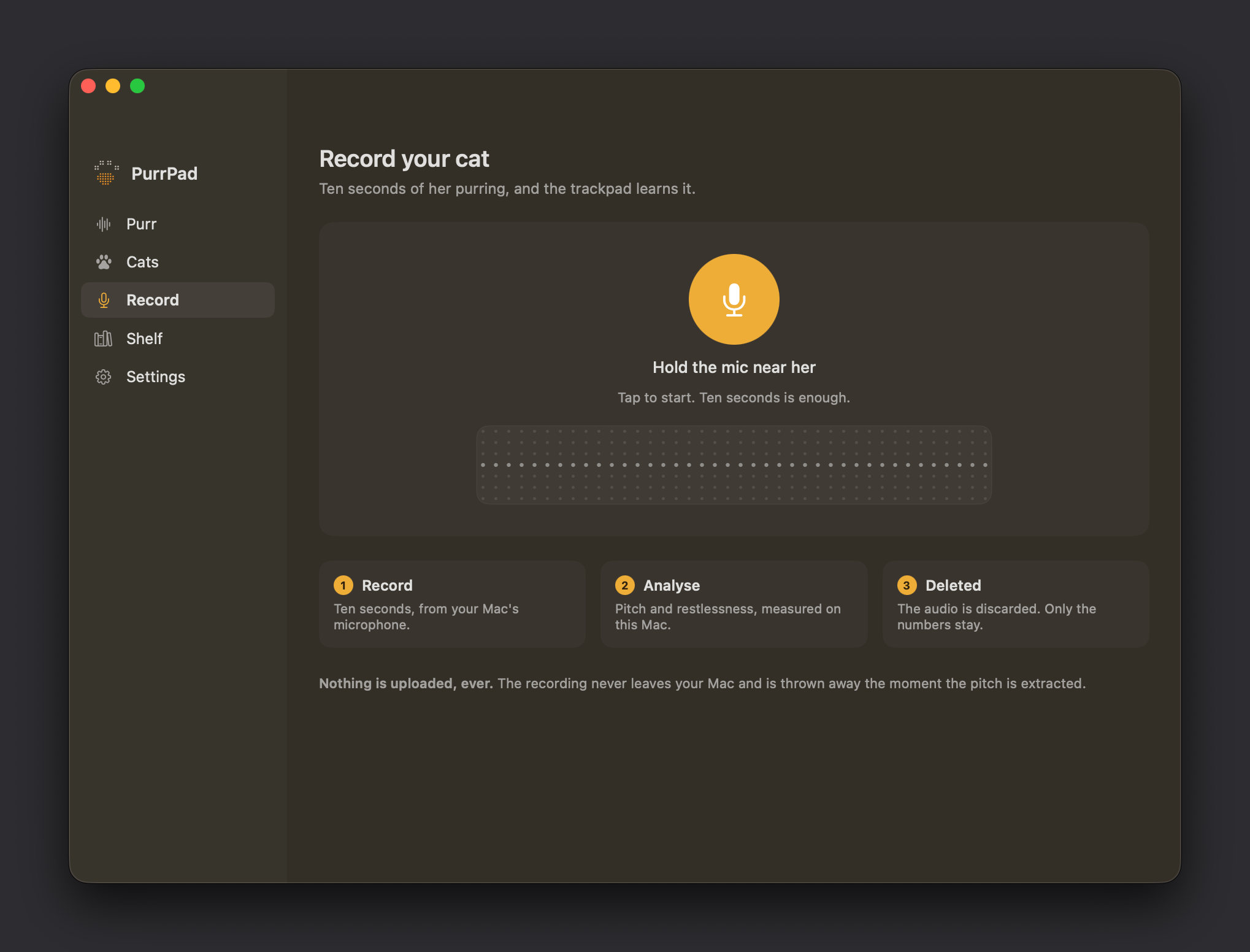
Task: Click the Purr waveform sidebar icon
Action: (104, 224)
